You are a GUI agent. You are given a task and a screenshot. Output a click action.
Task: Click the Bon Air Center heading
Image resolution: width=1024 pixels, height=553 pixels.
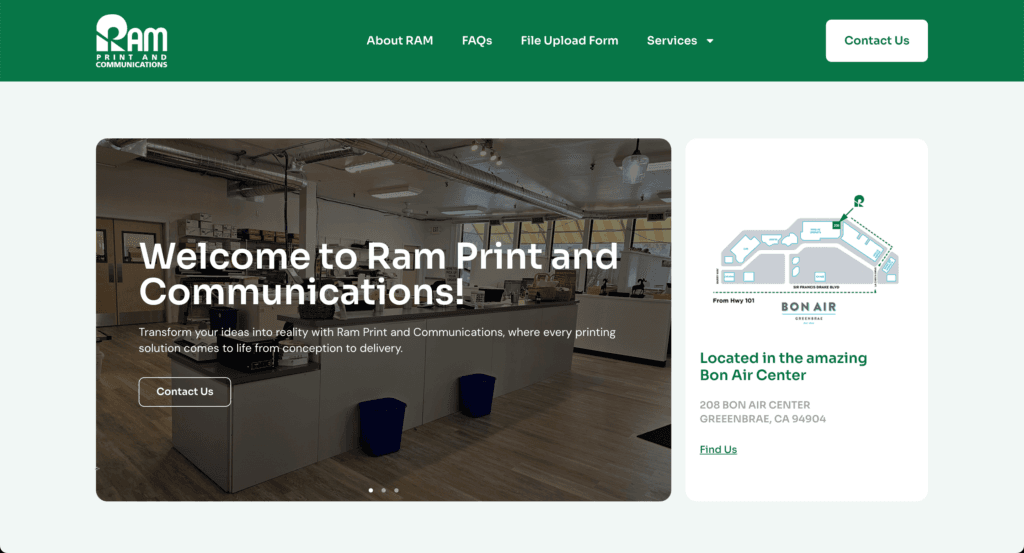tap(782, 366)
